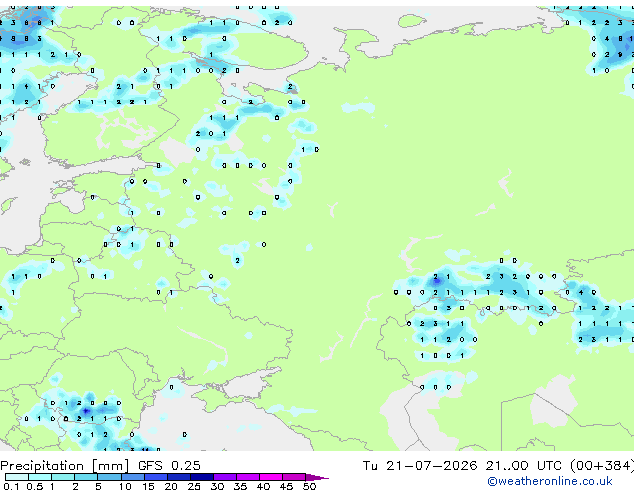Image resolution: width=634 pixels, height=490 pixels.
Task: Select the 15–20 mm legend color swatch
Action: (156, 477)
